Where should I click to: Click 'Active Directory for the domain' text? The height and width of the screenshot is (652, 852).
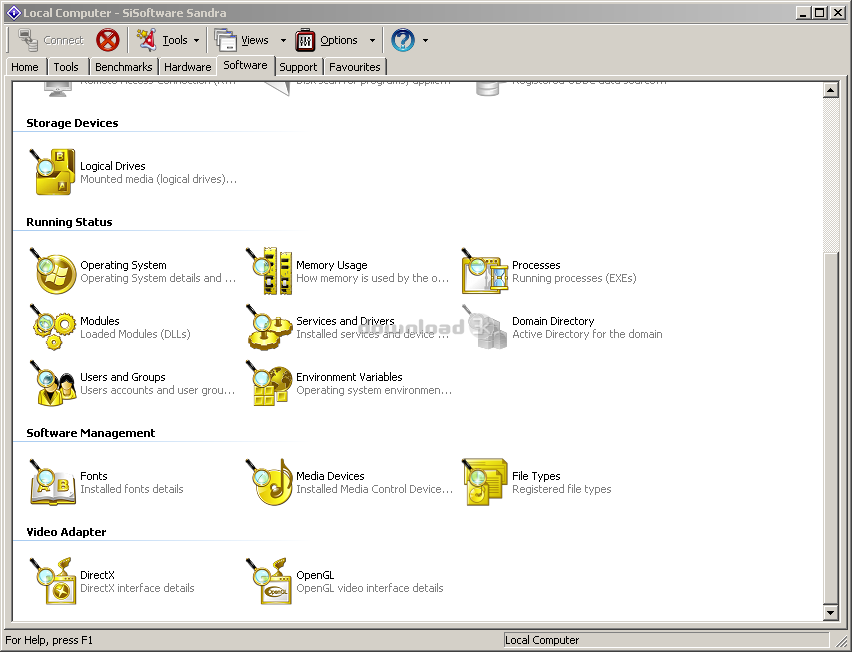[587, 334]
